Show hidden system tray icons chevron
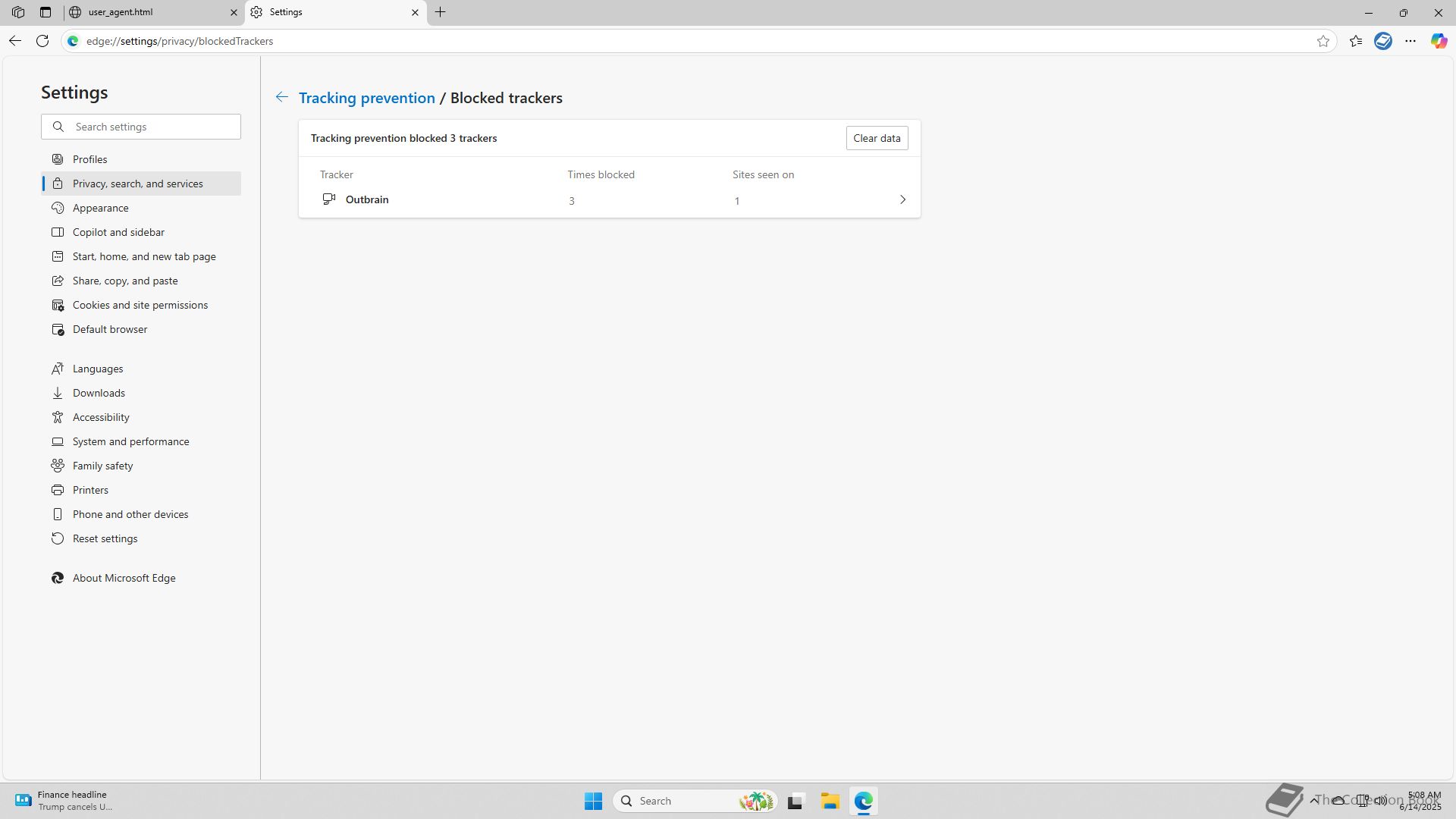Image resolution: width=1456 pixels, height=819 pixels. pyautogui.click(x=1314, y=800)
